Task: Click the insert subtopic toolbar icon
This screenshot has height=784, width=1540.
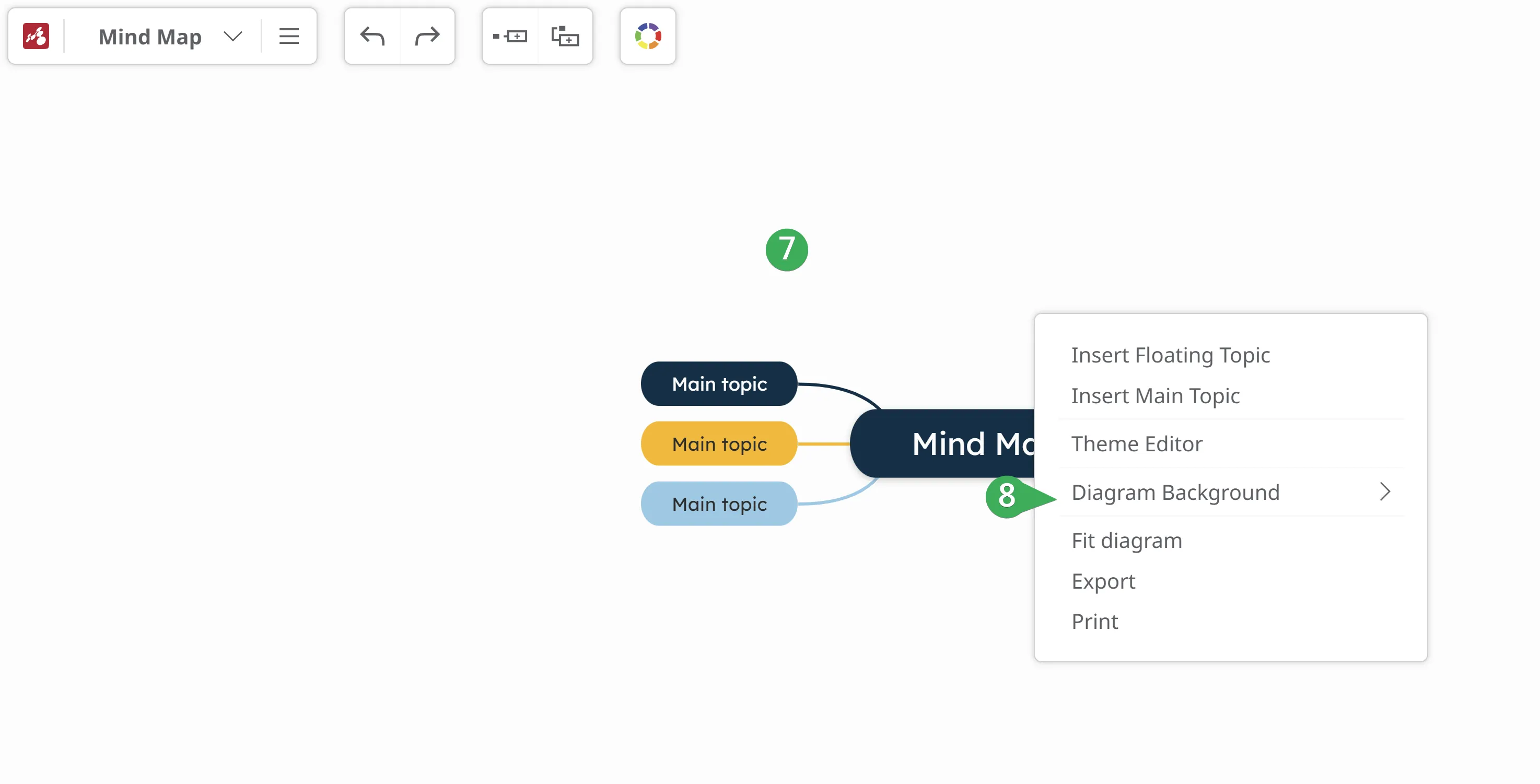Action: [565, 37]
